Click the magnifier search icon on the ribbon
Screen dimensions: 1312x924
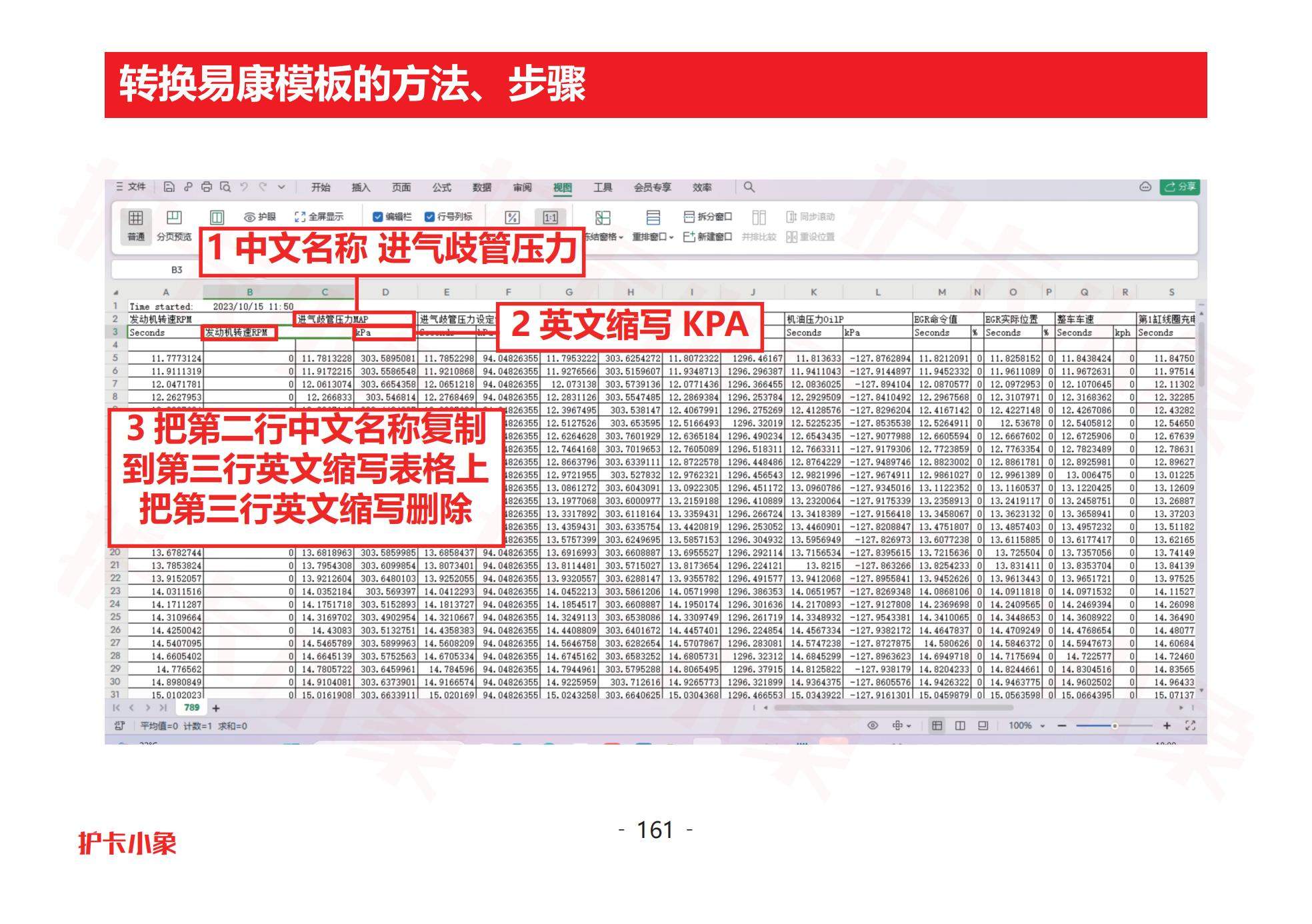click(749, 187)
